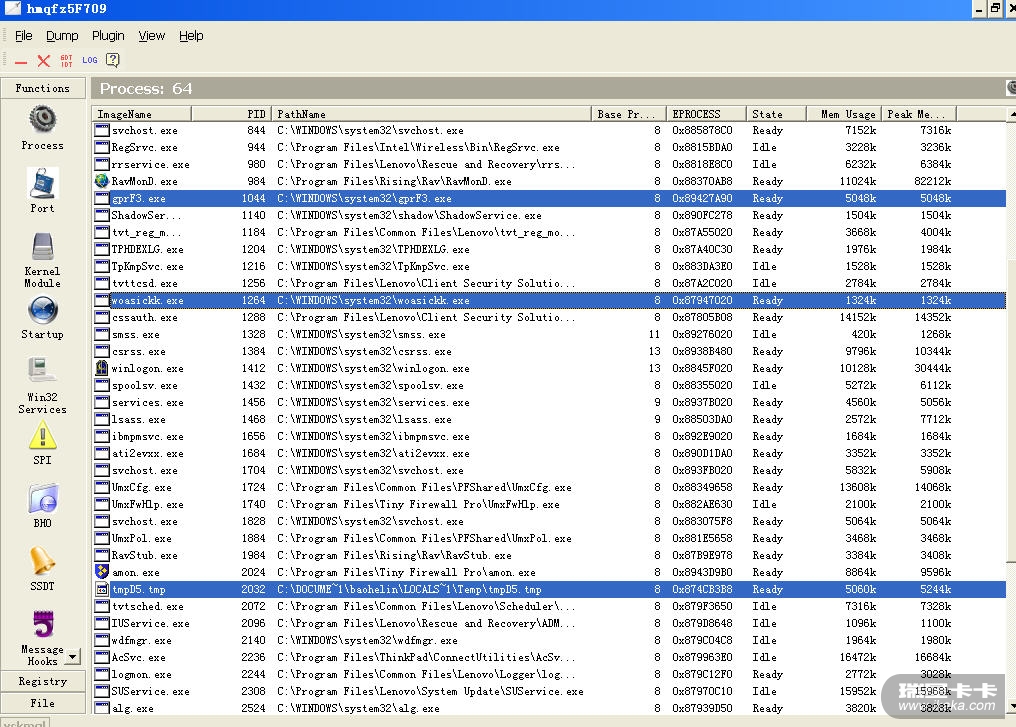This screenshot has height=727, width=1016.
Task: Click the SPI warning icon
Action: (42, 436)
